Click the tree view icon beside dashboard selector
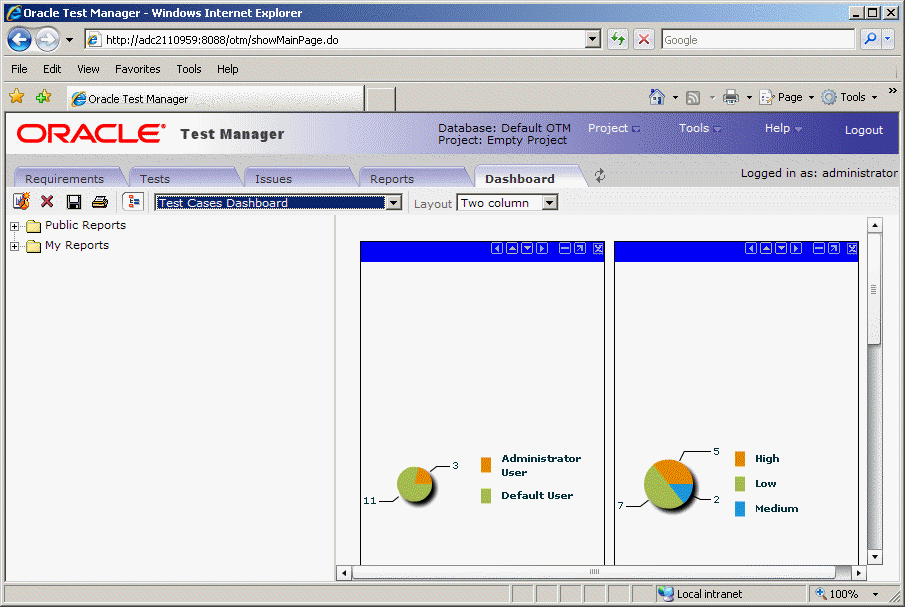 click(133, 201)
